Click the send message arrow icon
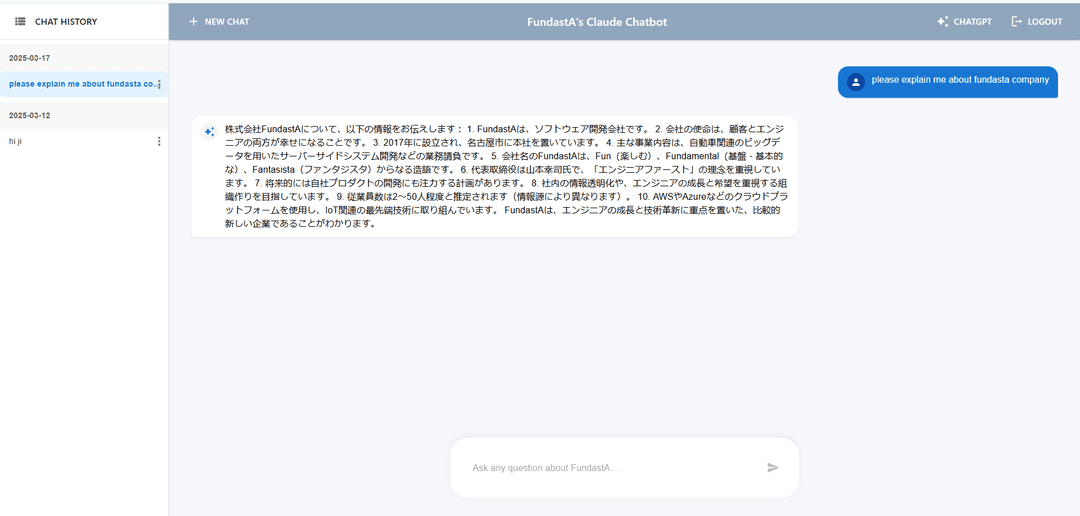Screen dimensions: 1080x516 click(x=773, y=468)
